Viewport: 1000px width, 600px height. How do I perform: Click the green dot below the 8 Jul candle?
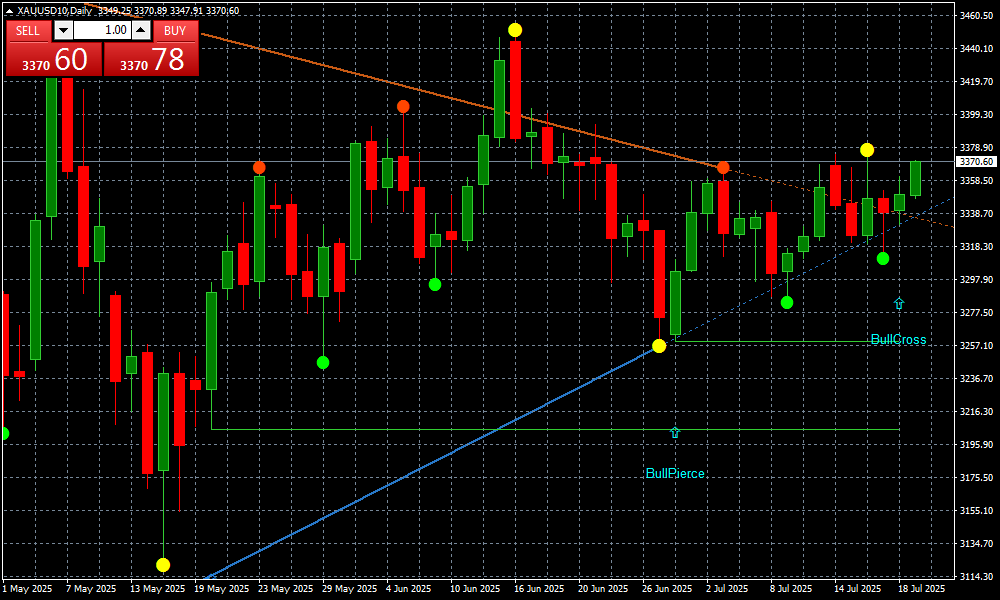coord(787,302)
